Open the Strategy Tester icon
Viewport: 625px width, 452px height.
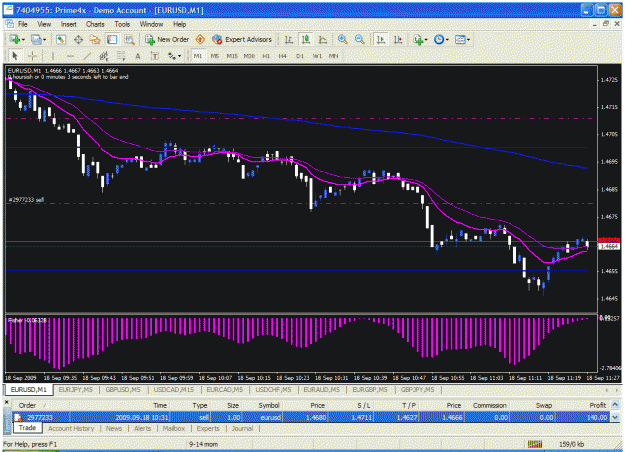tap(129, 39)
